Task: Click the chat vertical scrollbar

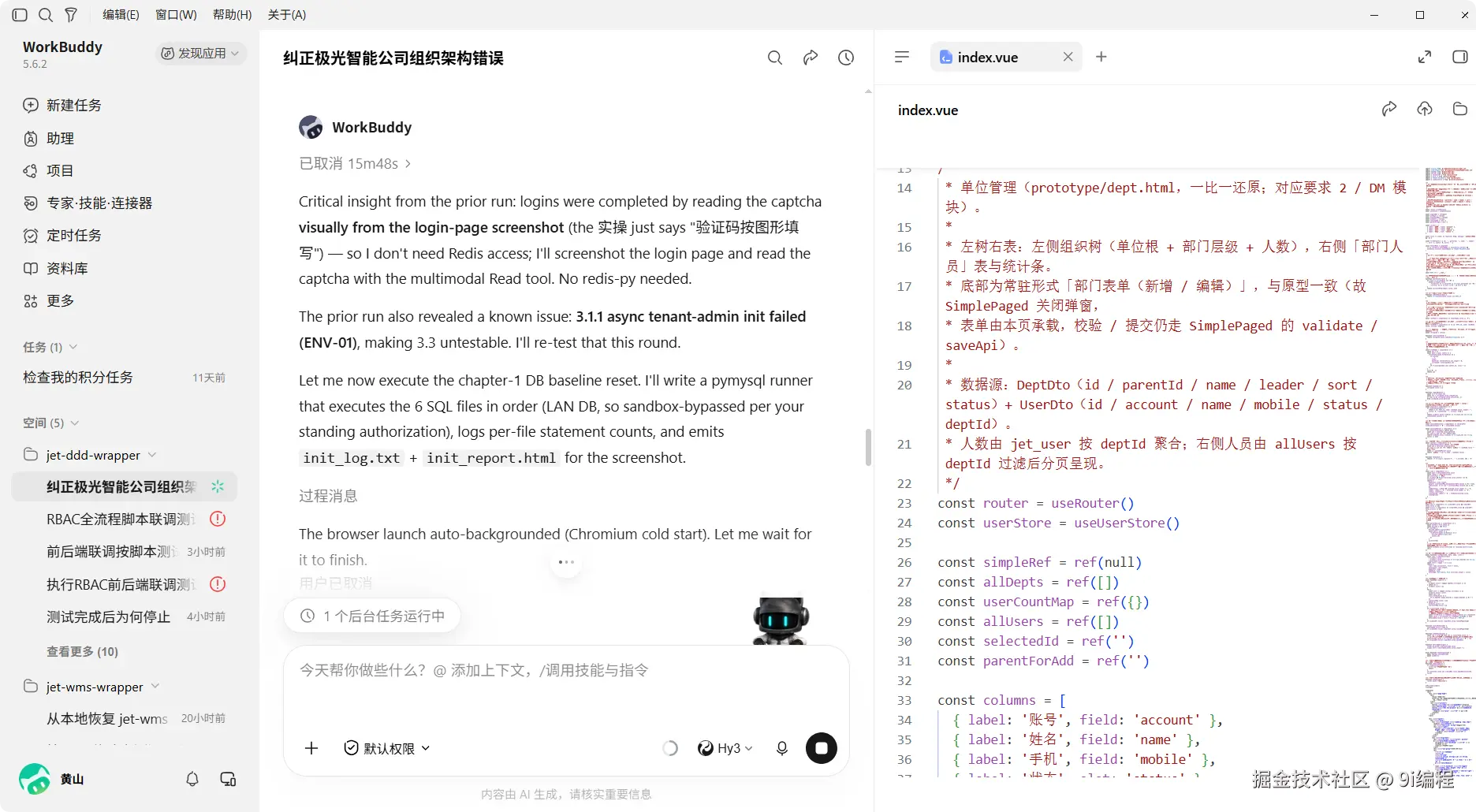Action: (x=868, y=448)
